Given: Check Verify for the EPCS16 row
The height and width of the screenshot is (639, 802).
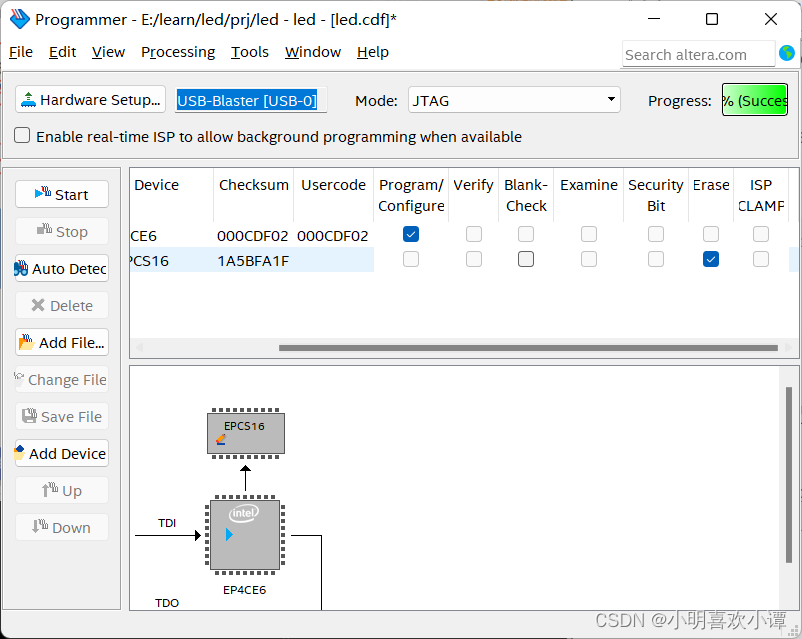Looking at the screenshot, I should coord(474,259).
